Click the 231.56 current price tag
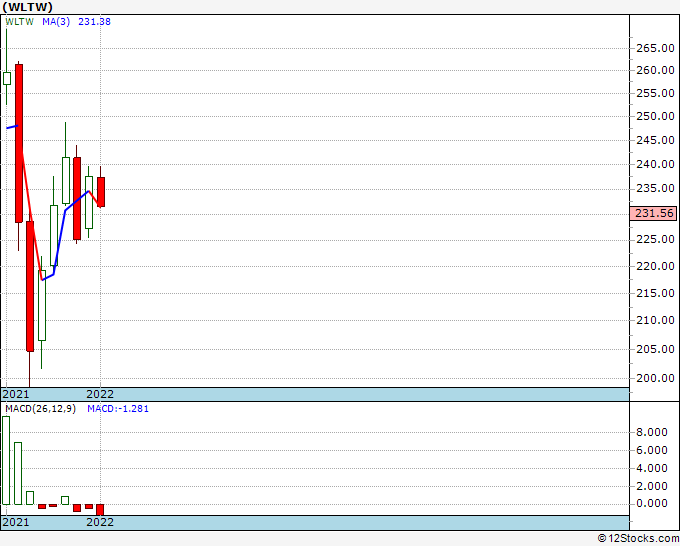Screen dimensions: 680x546 click(654, 213)
